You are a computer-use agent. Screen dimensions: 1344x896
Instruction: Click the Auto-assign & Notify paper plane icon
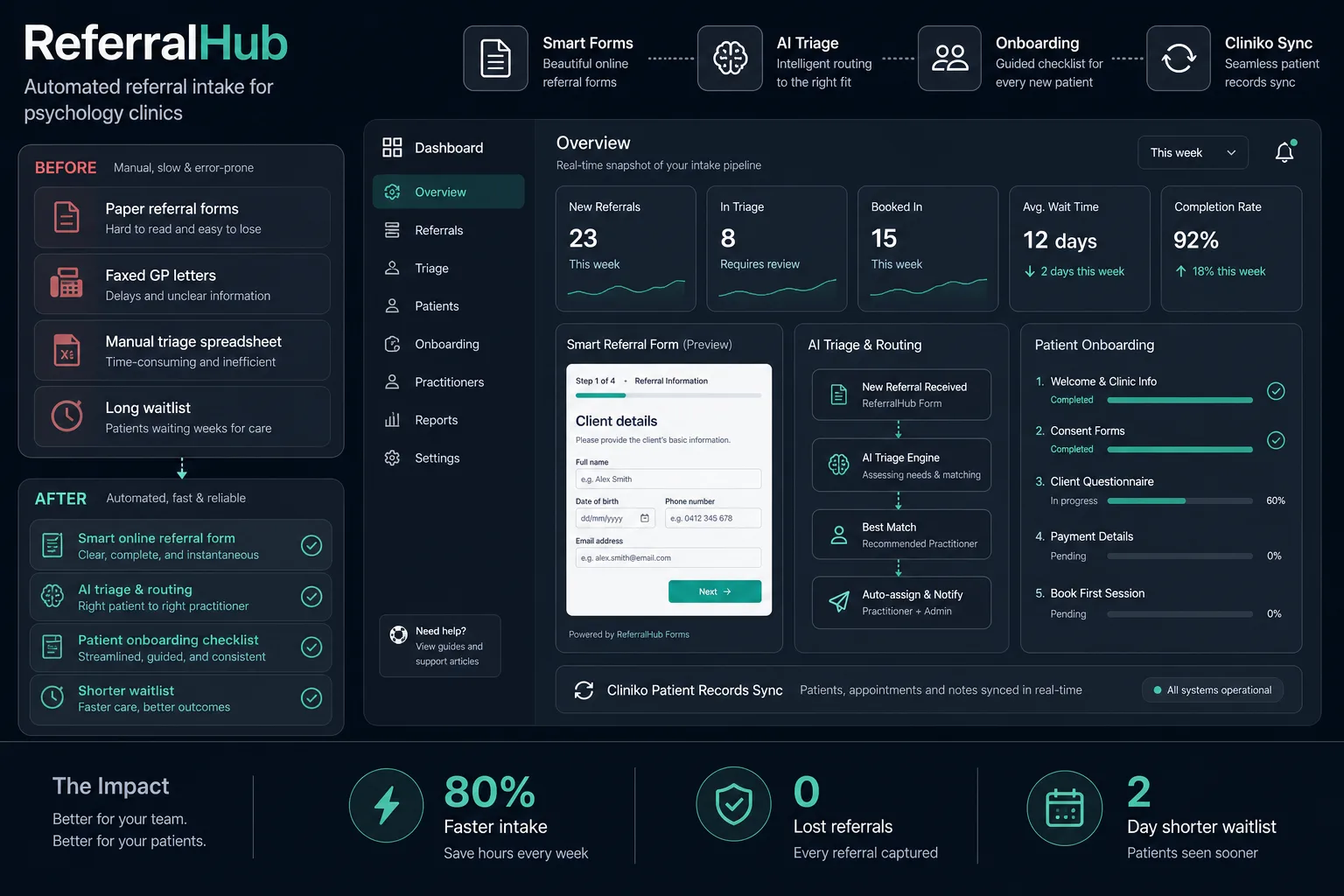click(838, 602)
